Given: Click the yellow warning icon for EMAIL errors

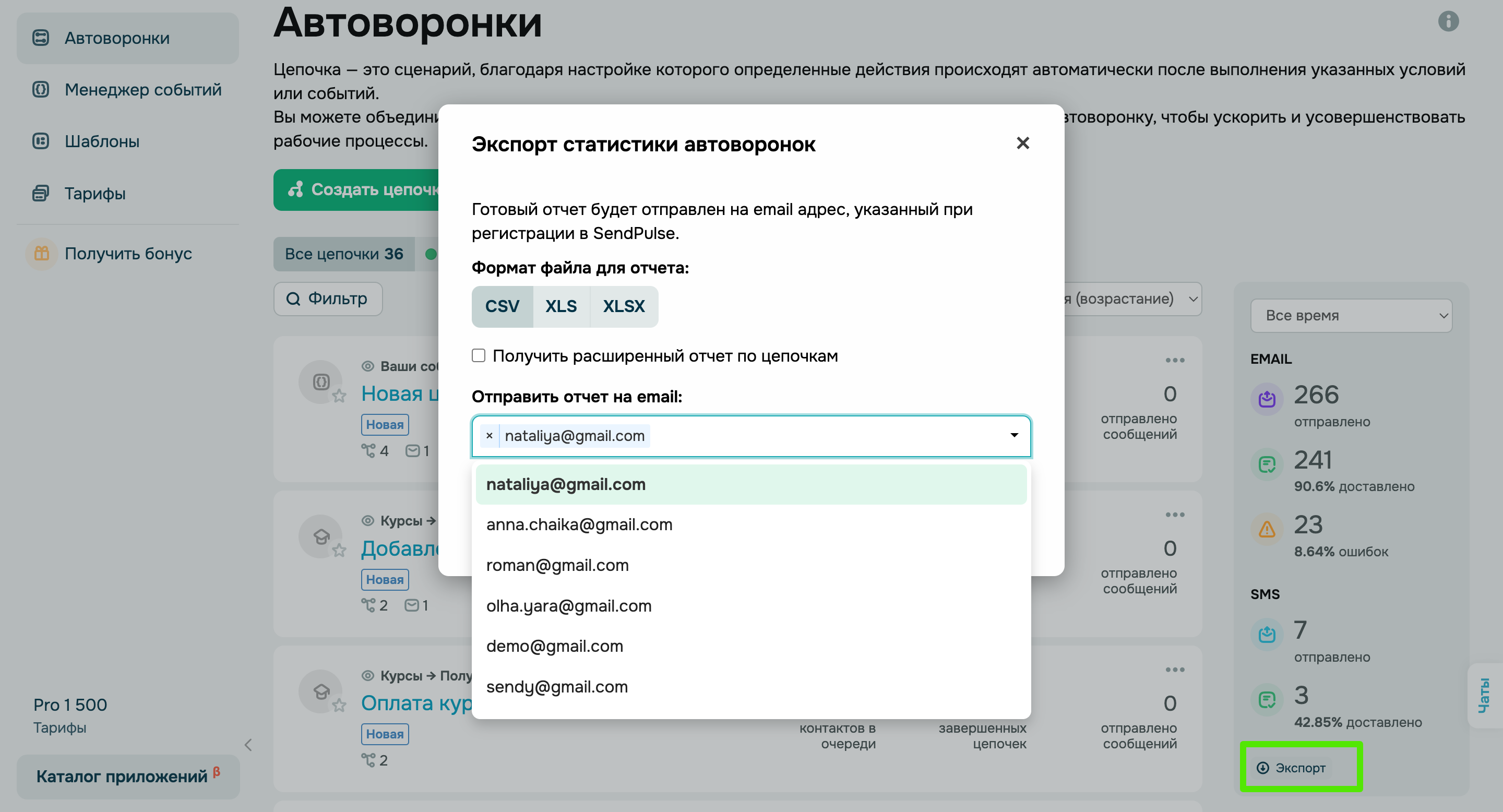Looking at the screenshot, I should click(1266, 530).
